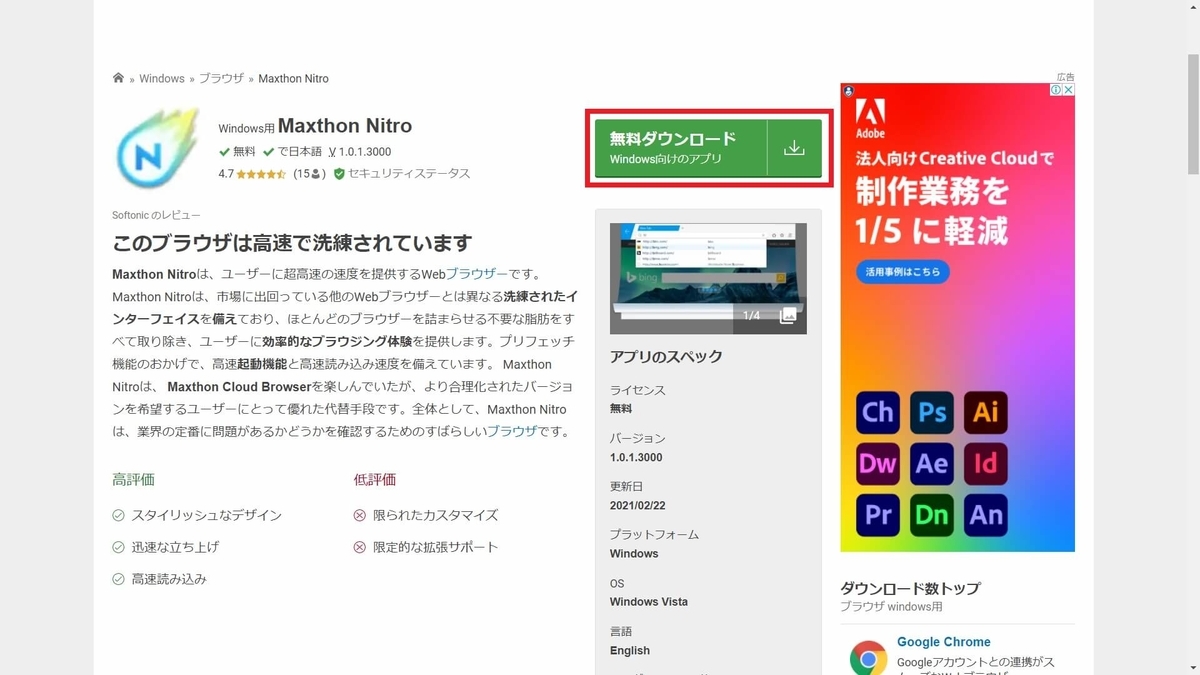
Task: Click the Dw Dreamweaver icon in ad
Action: click(x=878, y=463)
